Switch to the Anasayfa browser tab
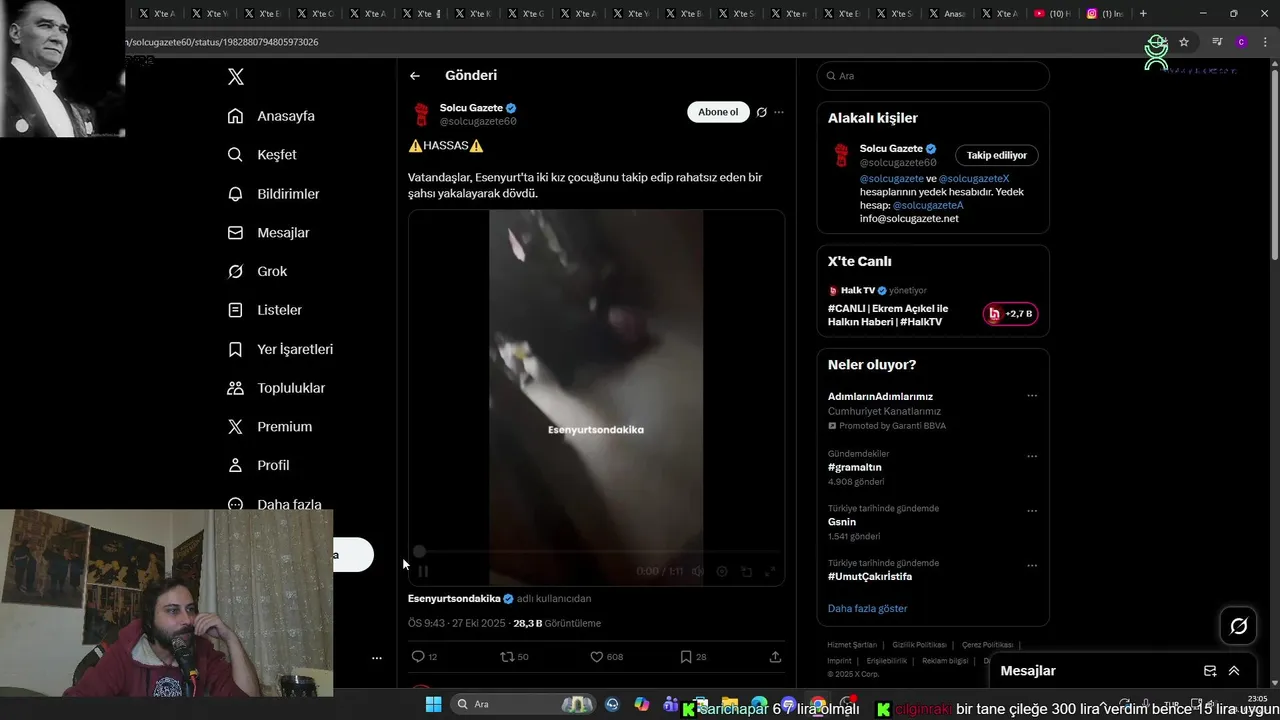The image size is (1280, 720). [946, 14]
